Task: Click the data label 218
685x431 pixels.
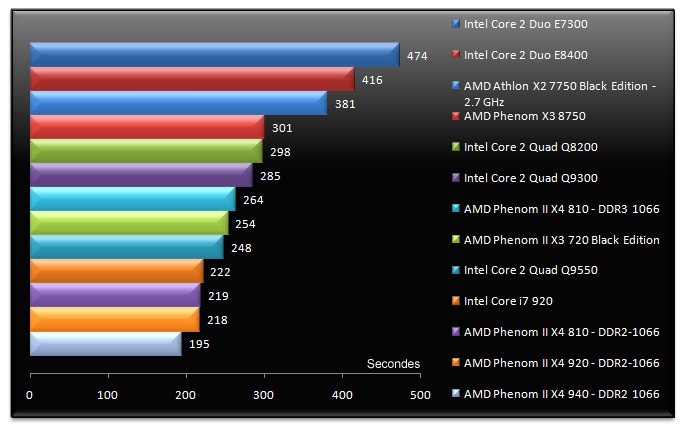Action: (217, 320)
